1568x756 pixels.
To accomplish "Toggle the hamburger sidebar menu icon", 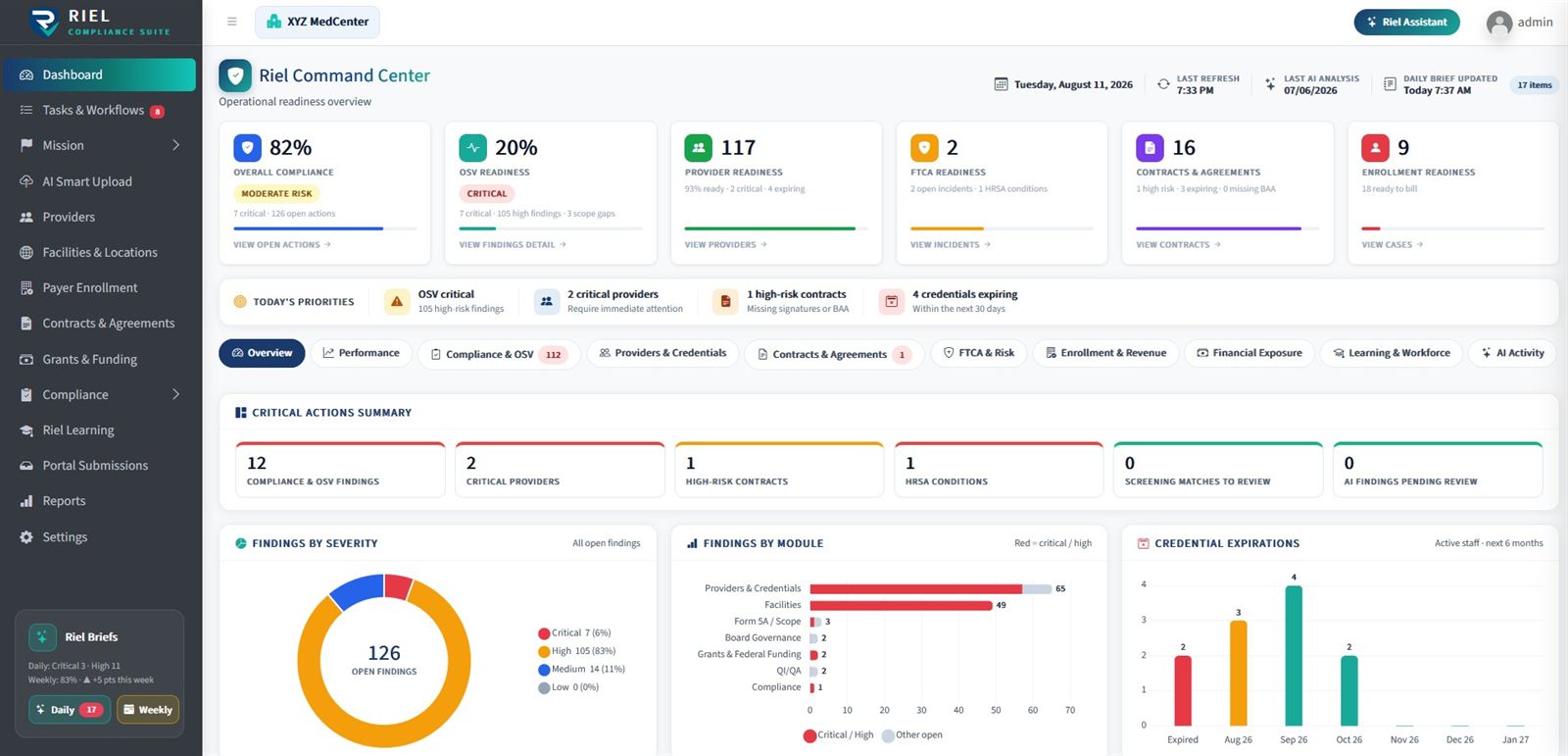I will pos(232,22).
